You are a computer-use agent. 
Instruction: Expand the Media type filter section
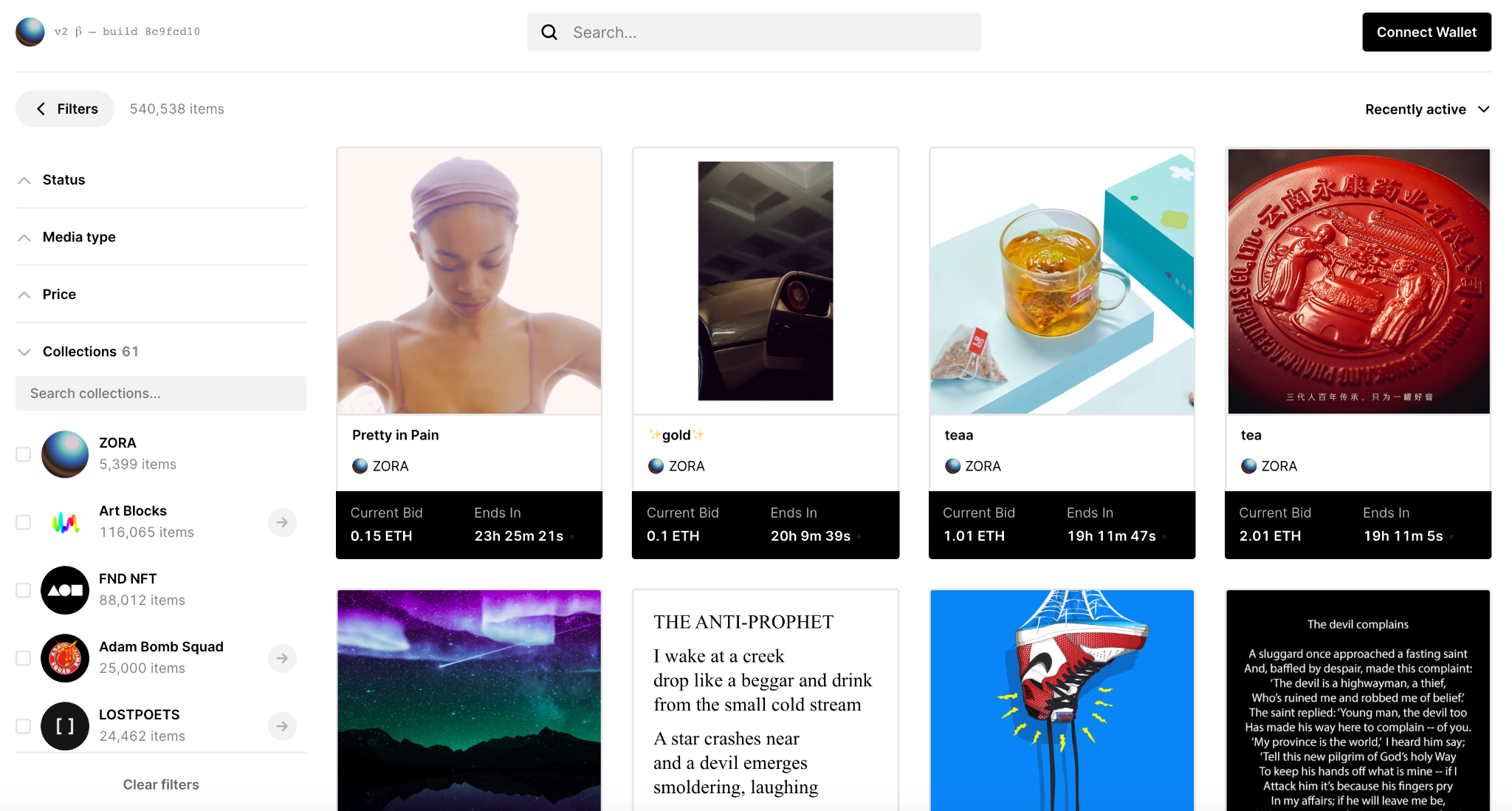tap(79, 237)
